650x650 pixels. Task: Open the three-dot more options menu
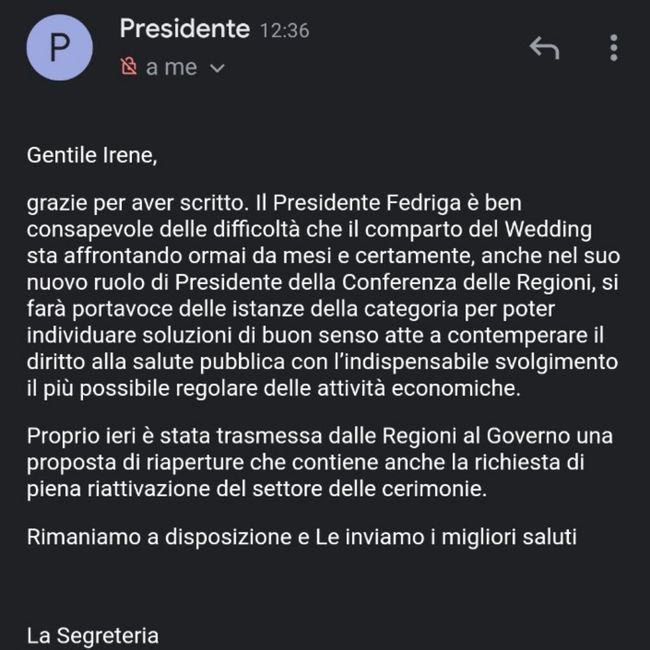coord(614,47)
